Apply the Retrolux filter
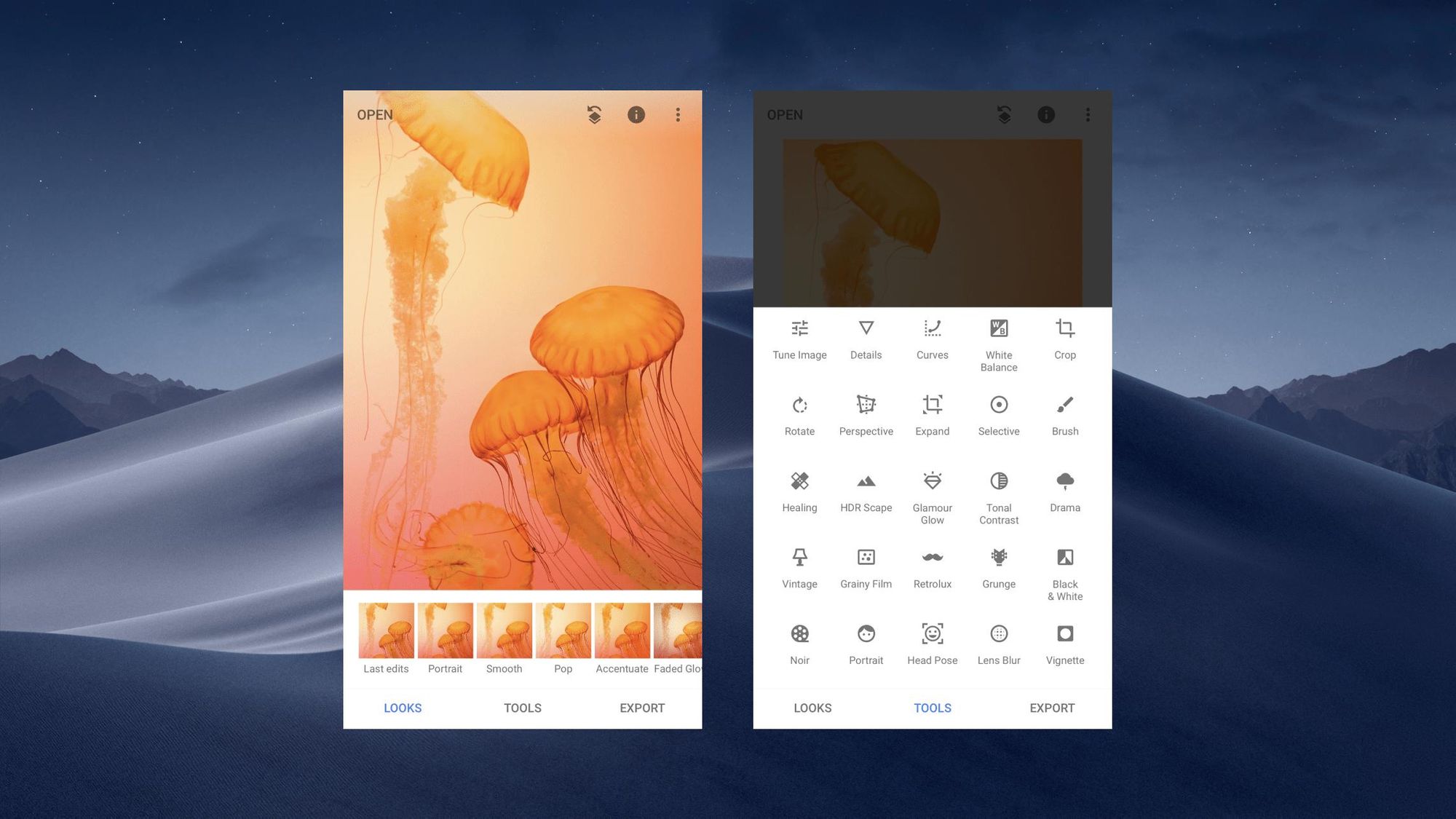1456x819 pixels. 931,566
